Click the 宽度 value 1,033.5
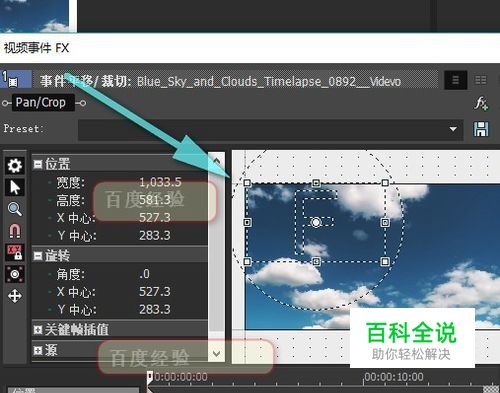500x393 pixels. (x=160, y=182)
